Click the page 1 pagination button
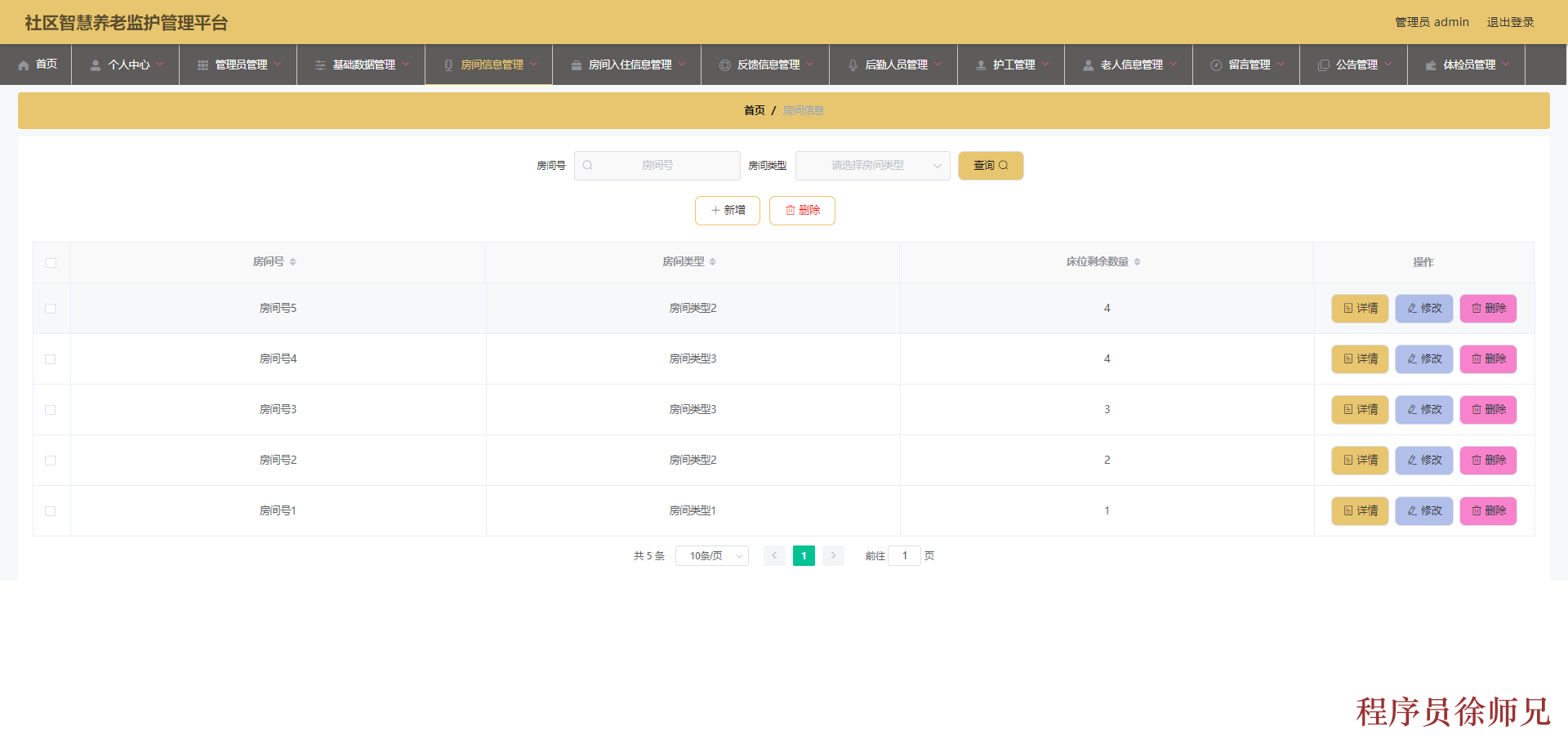1568x748 pixels. (x=804, y=556)
